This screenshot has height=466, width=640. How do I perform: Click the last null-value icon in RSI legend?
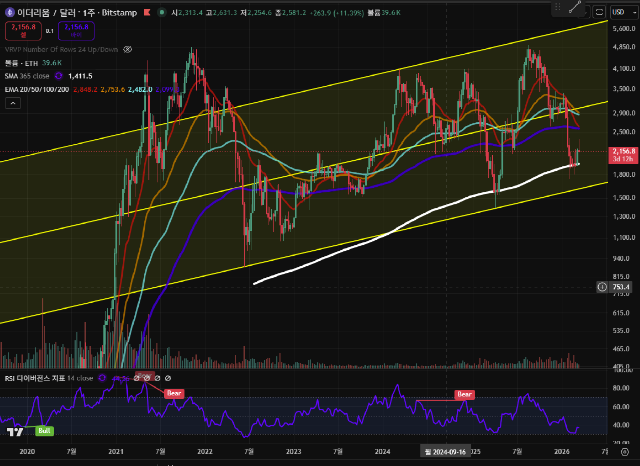168,378
